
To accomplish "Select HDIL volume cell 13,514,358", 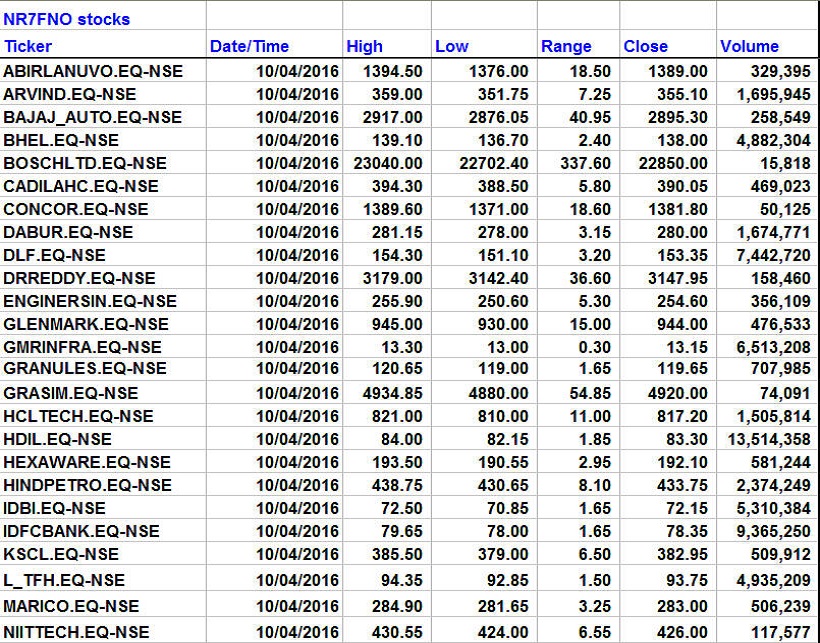I will [765, 439].
